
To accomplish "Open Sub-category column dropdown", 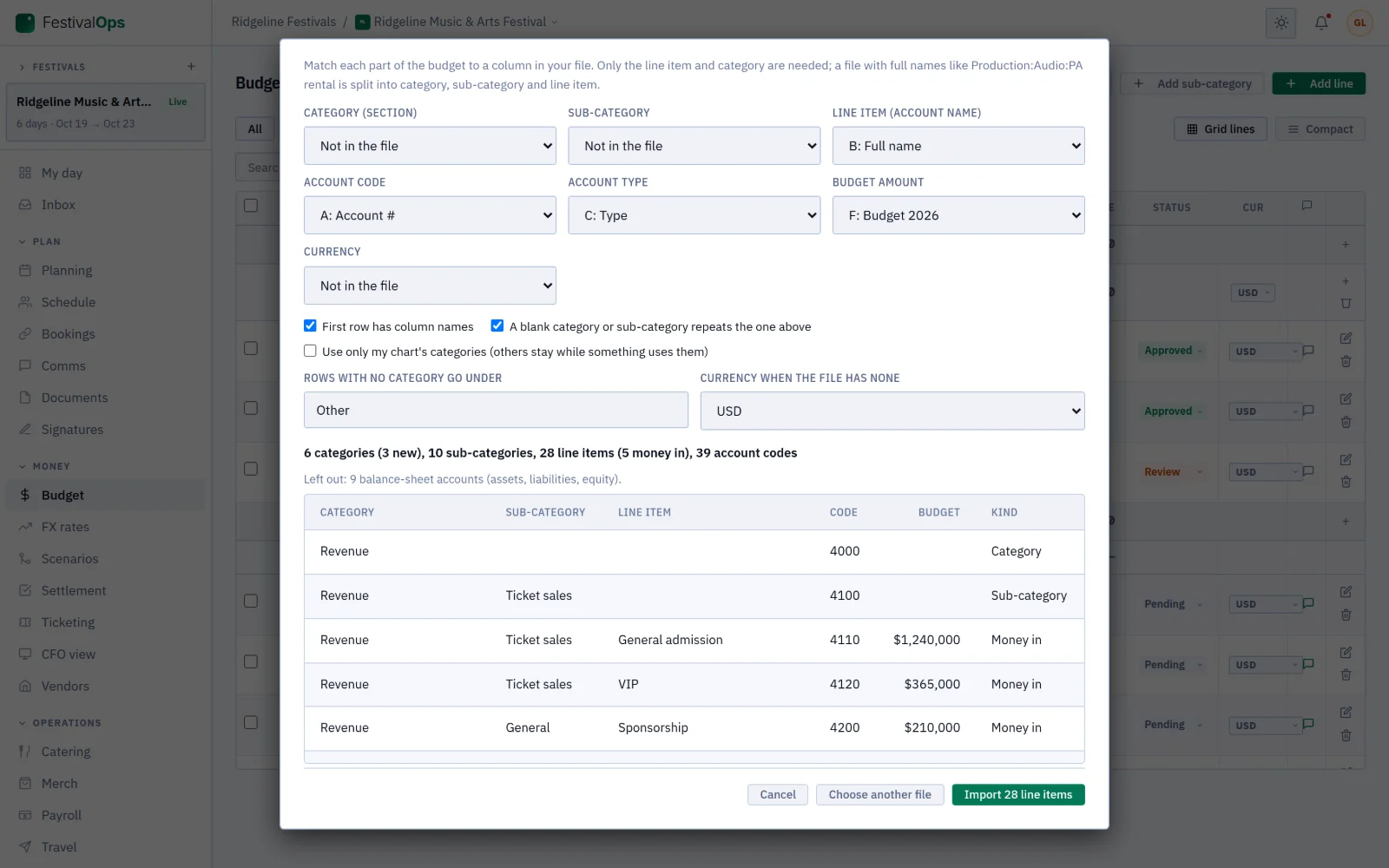I will (694, 146).
